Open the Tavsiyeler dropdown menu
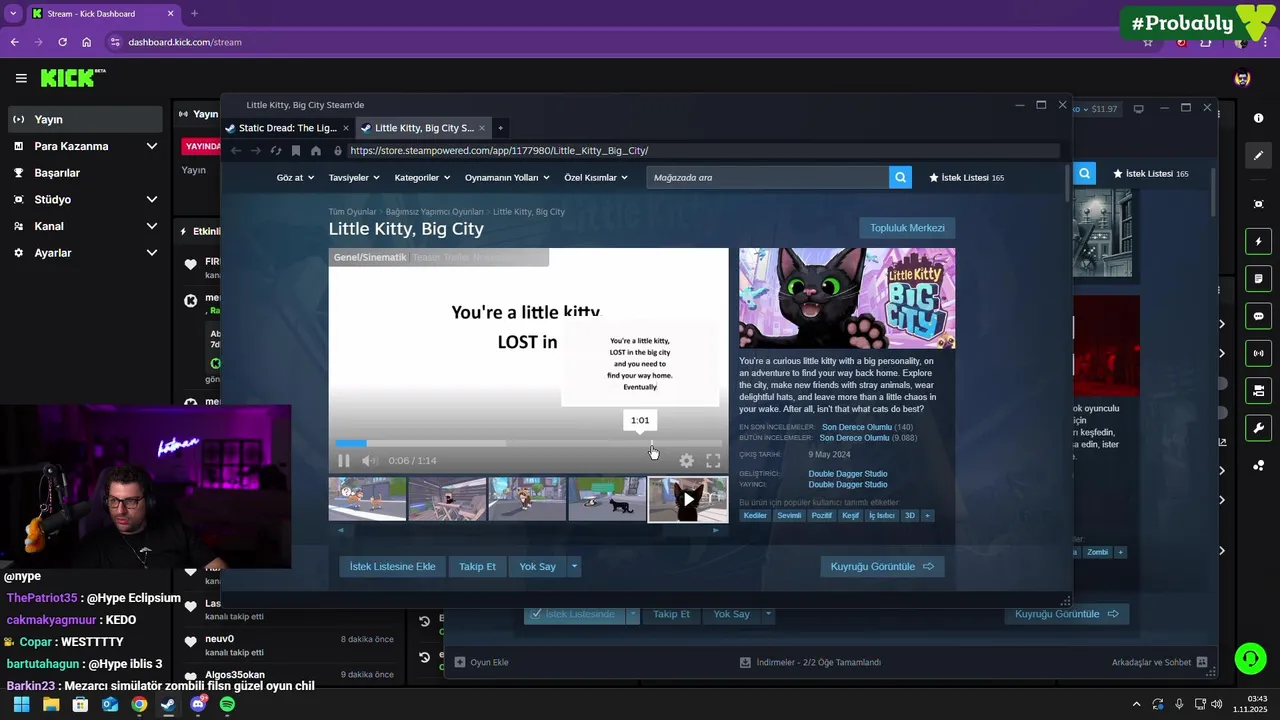The image size is (1280, 720). 354,177
